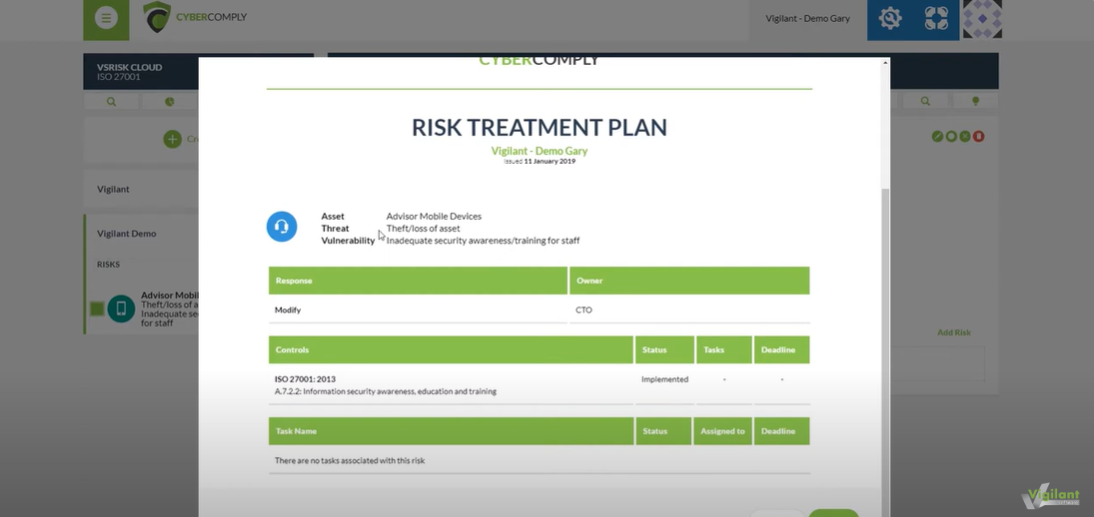Click the green circle icon
The image size is (1094, 517).
[951, 137]
